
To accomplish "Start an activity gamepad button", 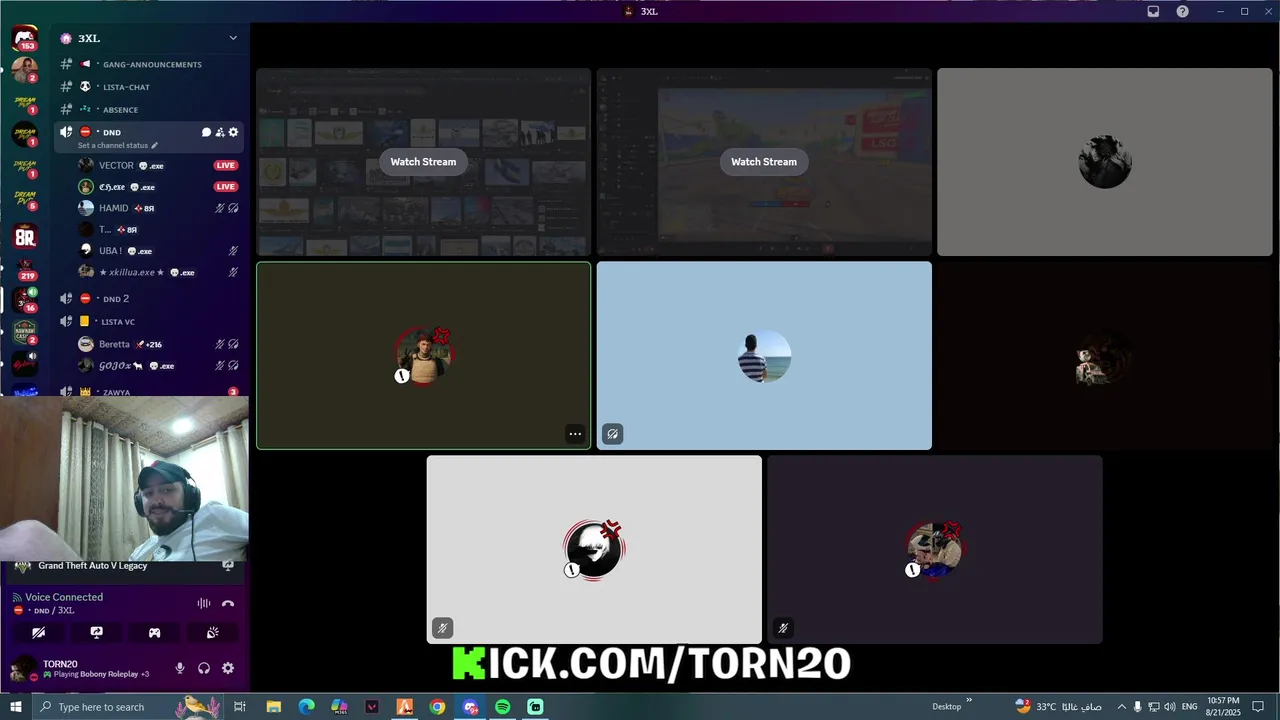I will click(x=155, y=633).
